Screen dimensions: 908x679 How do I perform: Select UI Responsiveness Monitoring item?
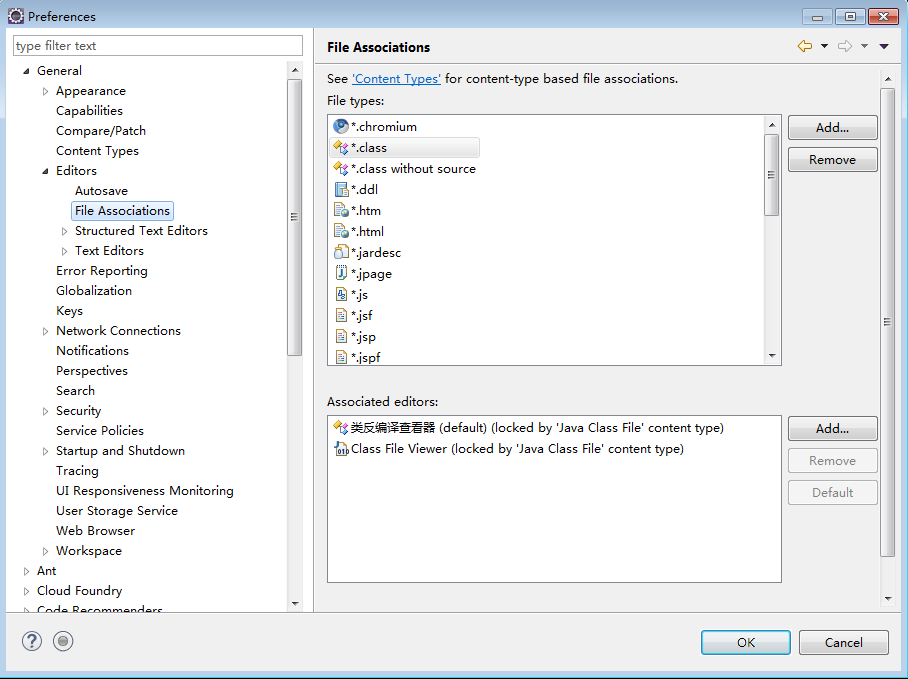point(145,491)
